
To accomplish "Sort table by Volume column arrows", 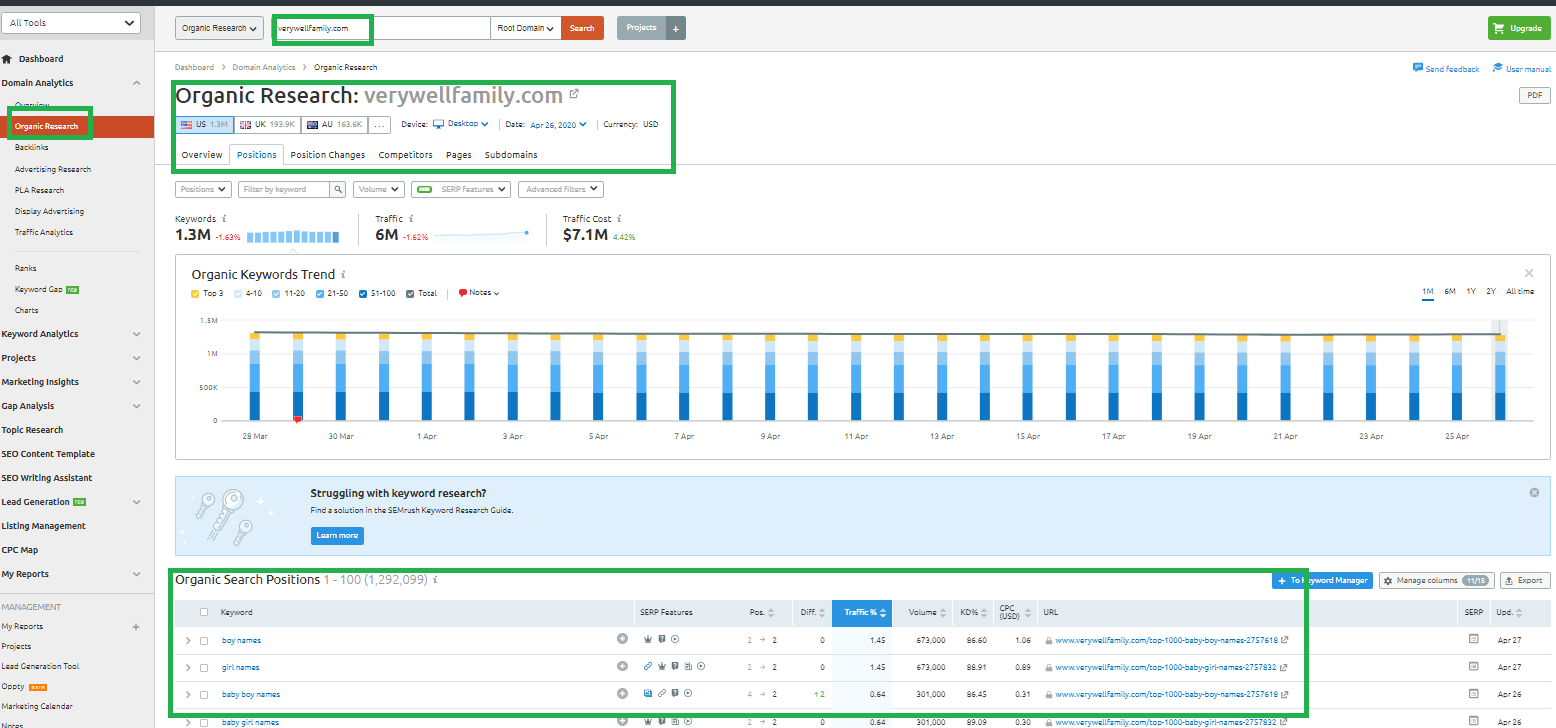I will 942,613.
